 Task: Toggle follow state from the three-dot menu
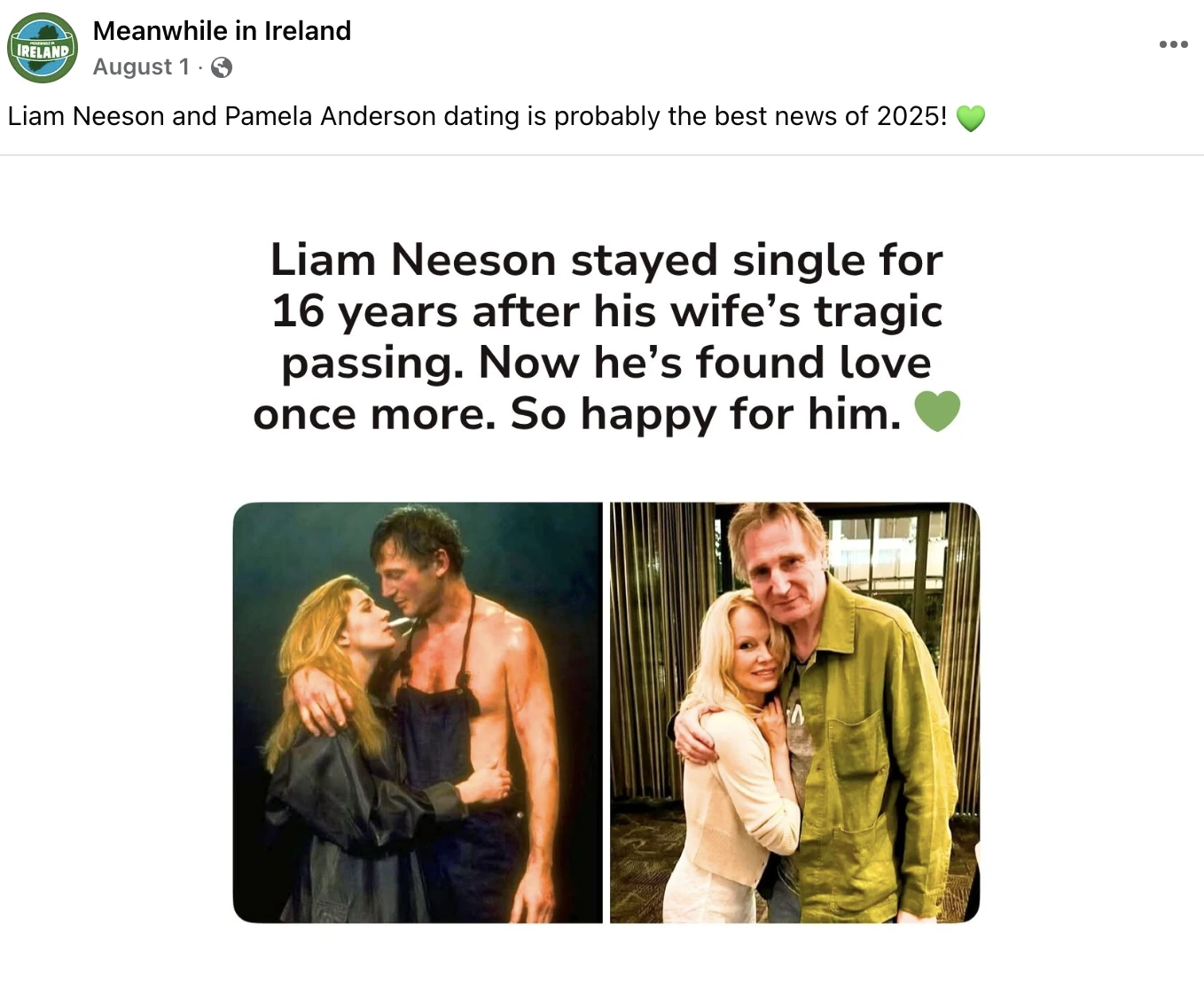(1172, 43)
